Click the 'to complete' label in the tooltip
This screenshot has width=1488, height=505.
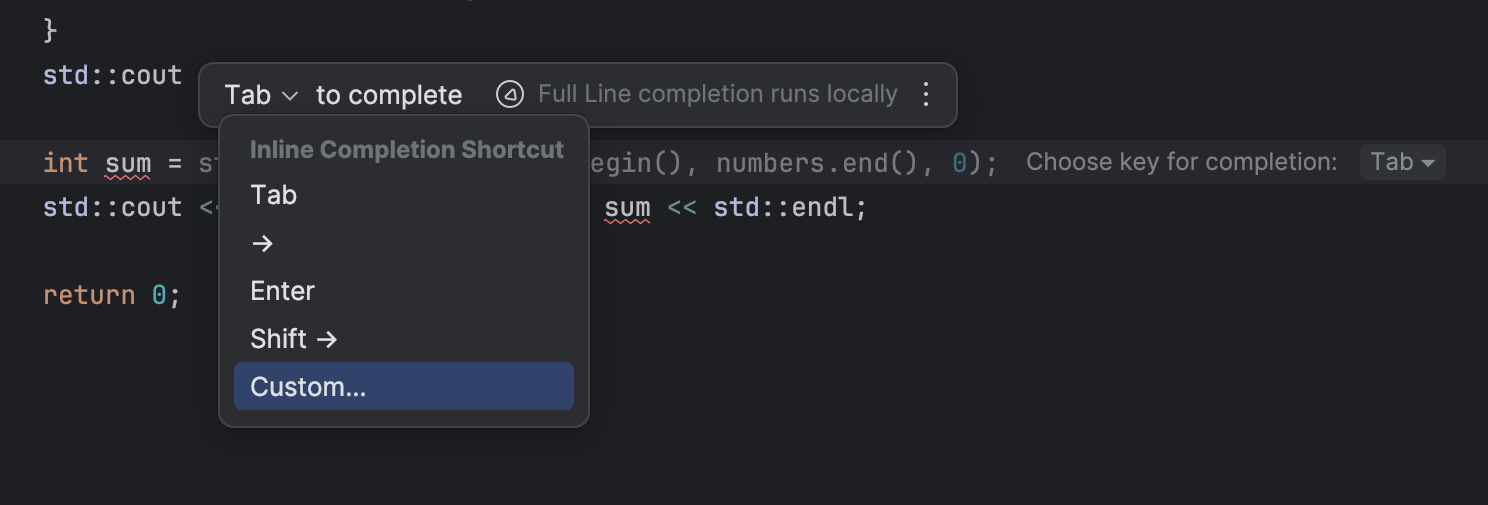tap(389, 95)
